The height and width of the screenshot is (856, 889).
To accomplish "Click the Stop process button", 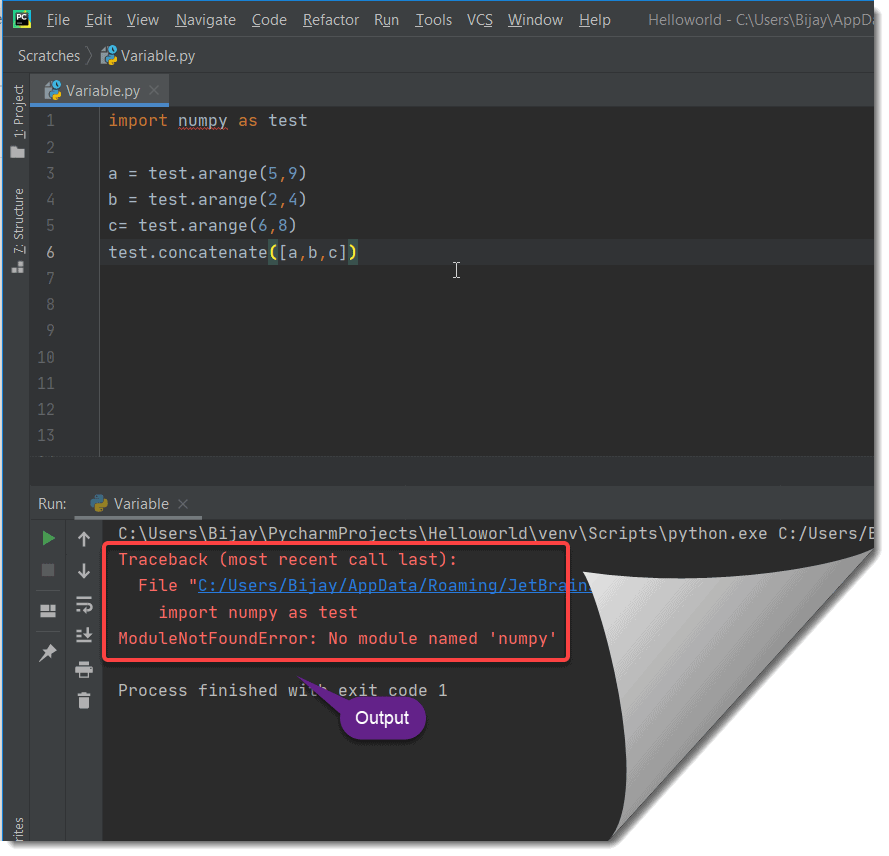I will 48,570.
